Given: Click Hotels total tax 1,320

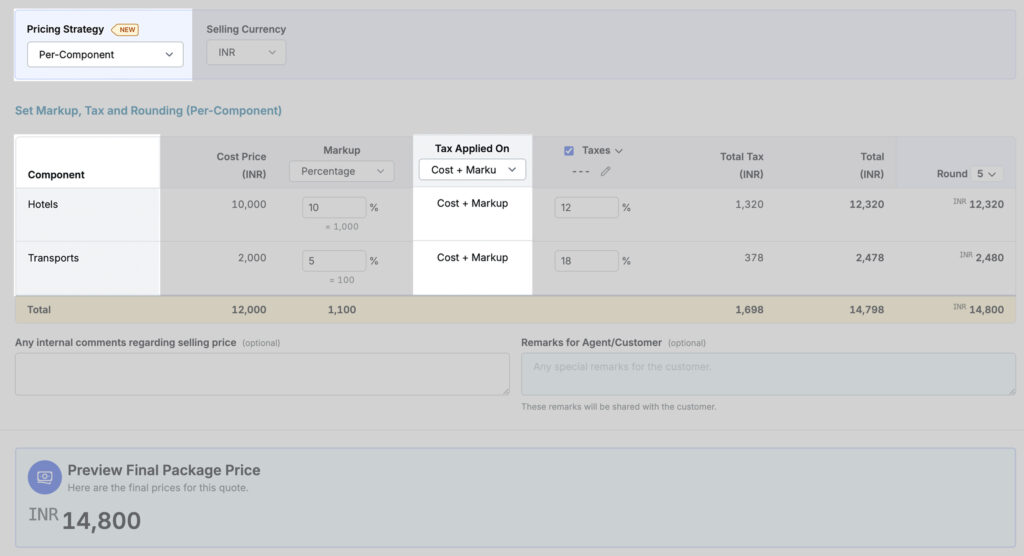Looking at the screenshot, I should (x=749, y=204).
